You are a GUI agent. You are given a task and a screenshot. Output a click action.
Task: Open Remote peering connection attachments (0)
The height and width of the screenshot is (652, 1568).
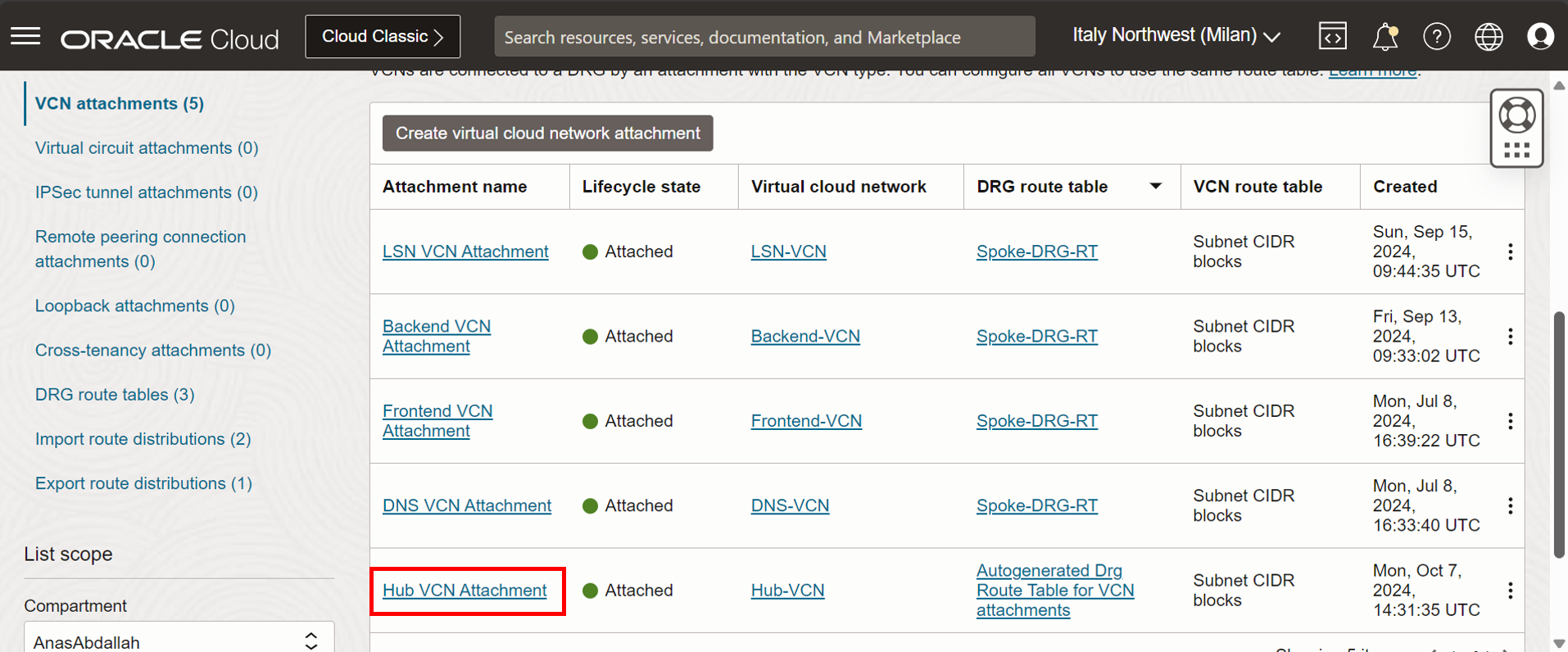(x=141, y=249)
